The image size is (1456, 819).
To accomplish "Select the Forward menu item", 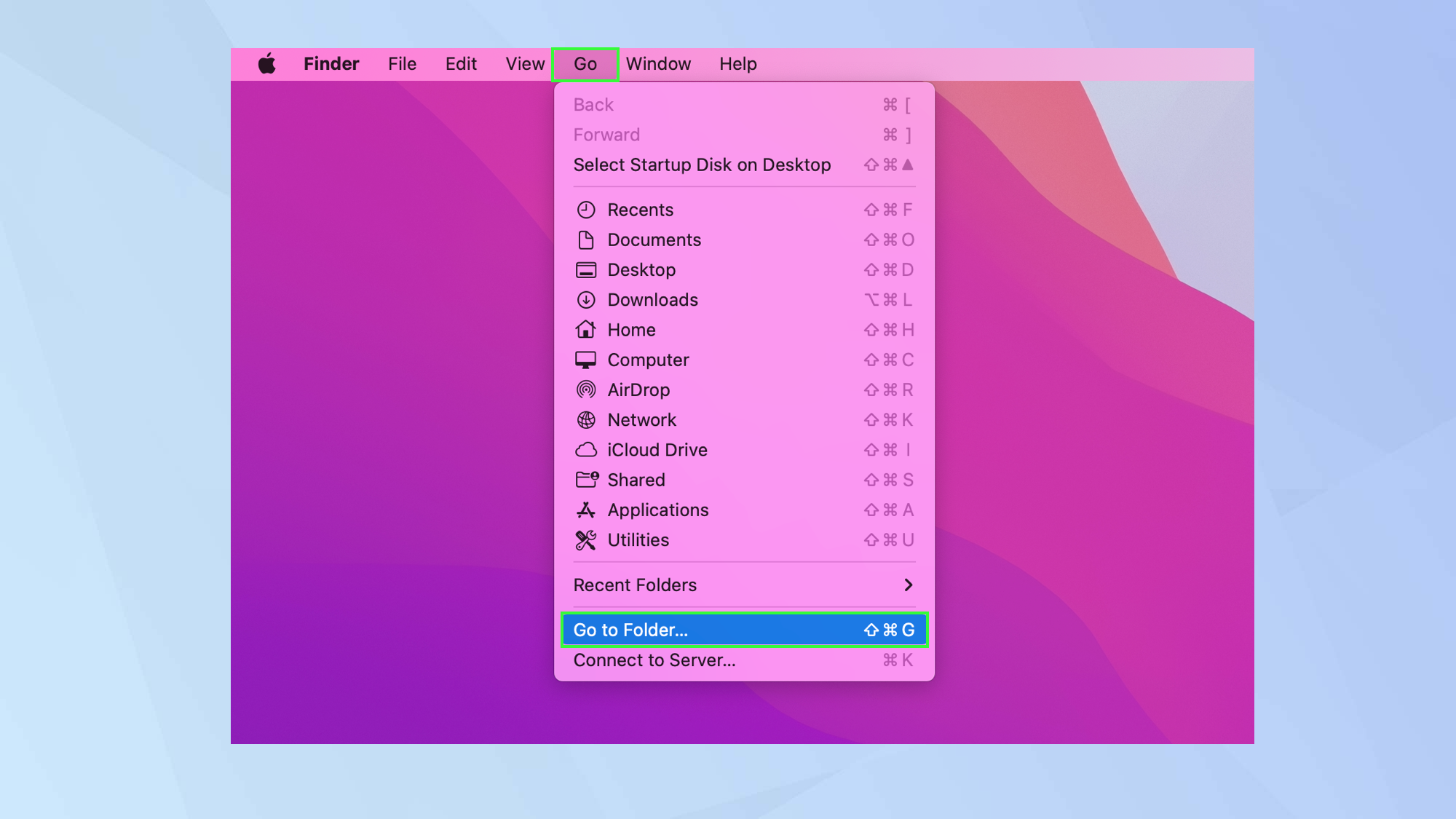I will (744, 135).
